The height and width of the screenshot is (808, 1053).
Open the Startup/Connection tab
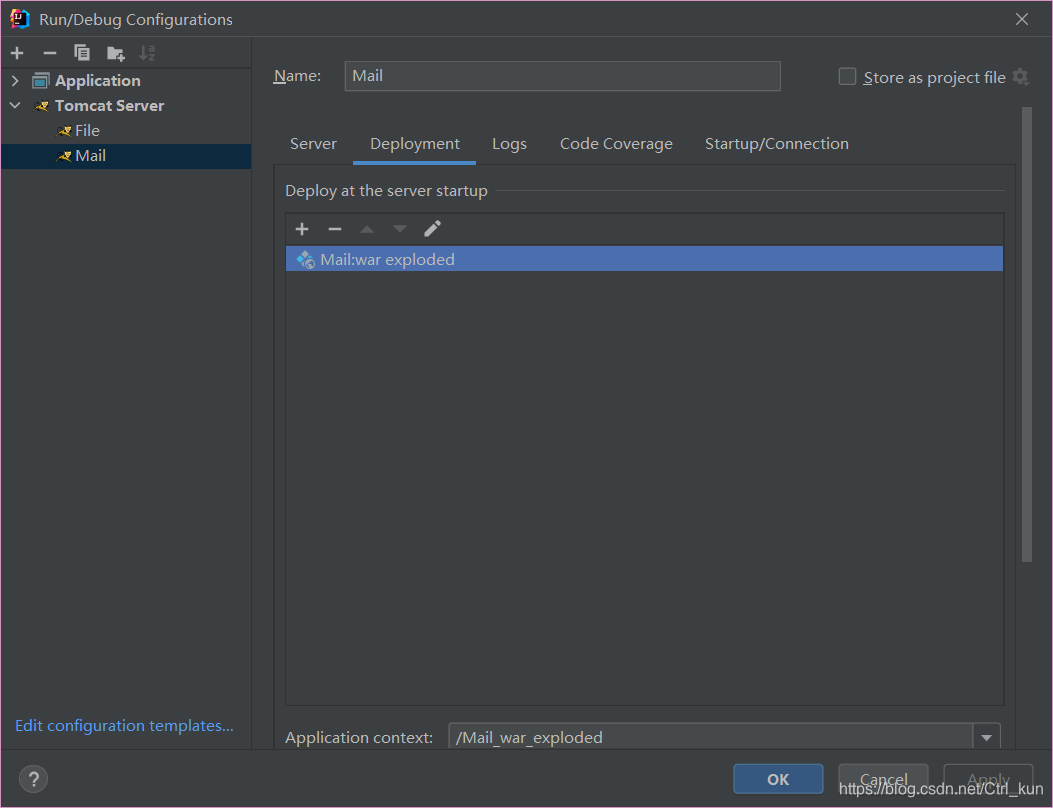776,144
